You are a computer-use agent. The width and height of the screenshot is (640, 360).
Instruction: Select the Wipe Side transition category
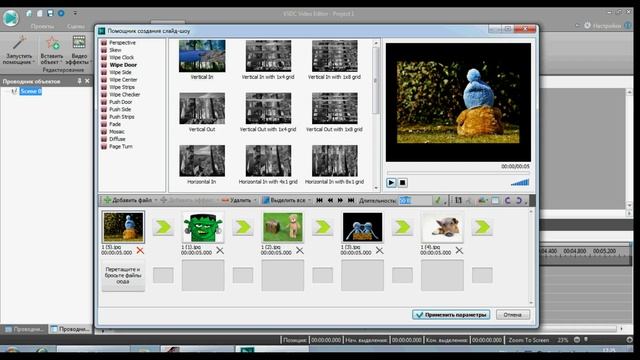point(120,72)
